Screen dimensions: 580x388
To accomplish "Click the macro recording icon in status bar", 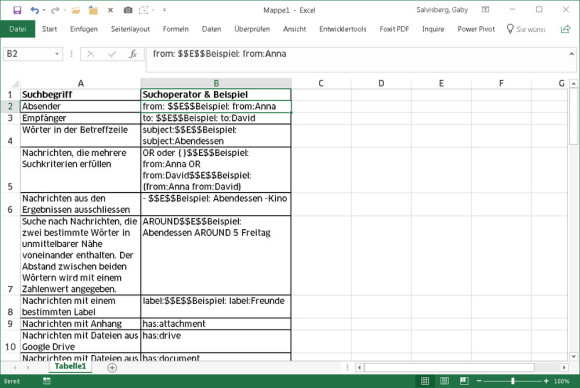I will [x=47, y=381].
